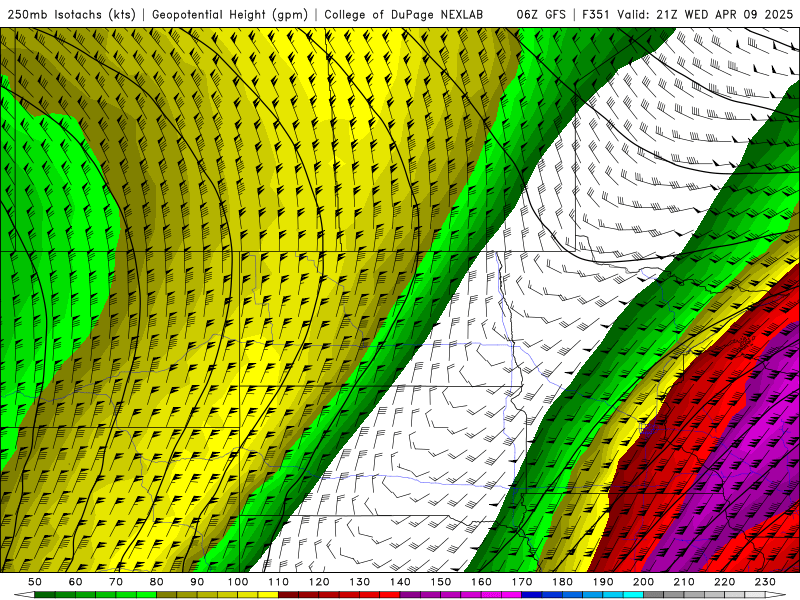The width and height of the screenshot is (800, 600).
Task: Click the 'F351' forecast hour label
Action: (x=596, y=15)
